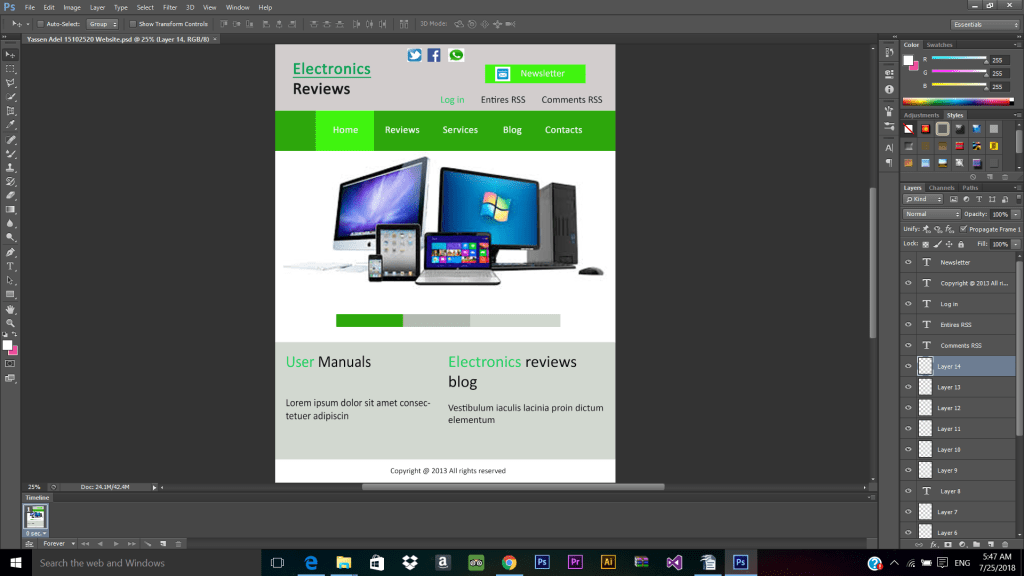1024x576 pixels.
Task: Toggle visibility of Layer 14
Action: [x=908, y=367]
